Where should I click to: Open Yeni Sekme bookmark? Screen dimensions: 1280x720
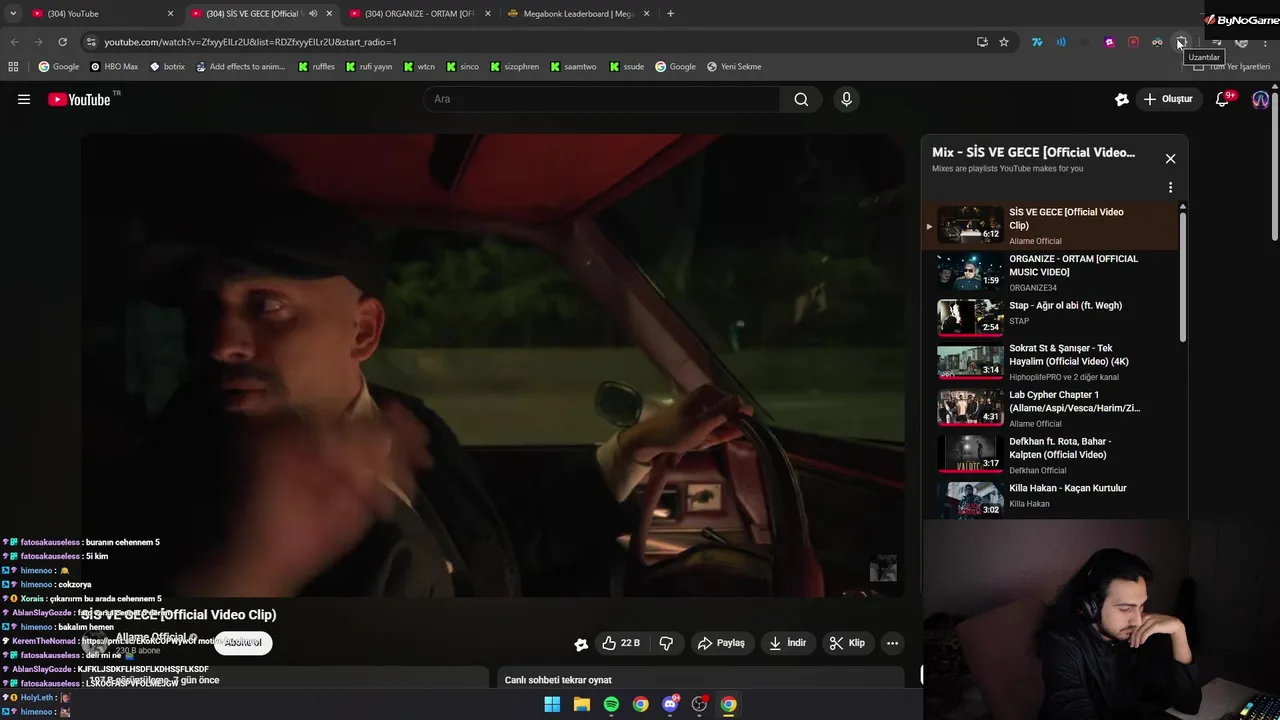click(734, 67)
